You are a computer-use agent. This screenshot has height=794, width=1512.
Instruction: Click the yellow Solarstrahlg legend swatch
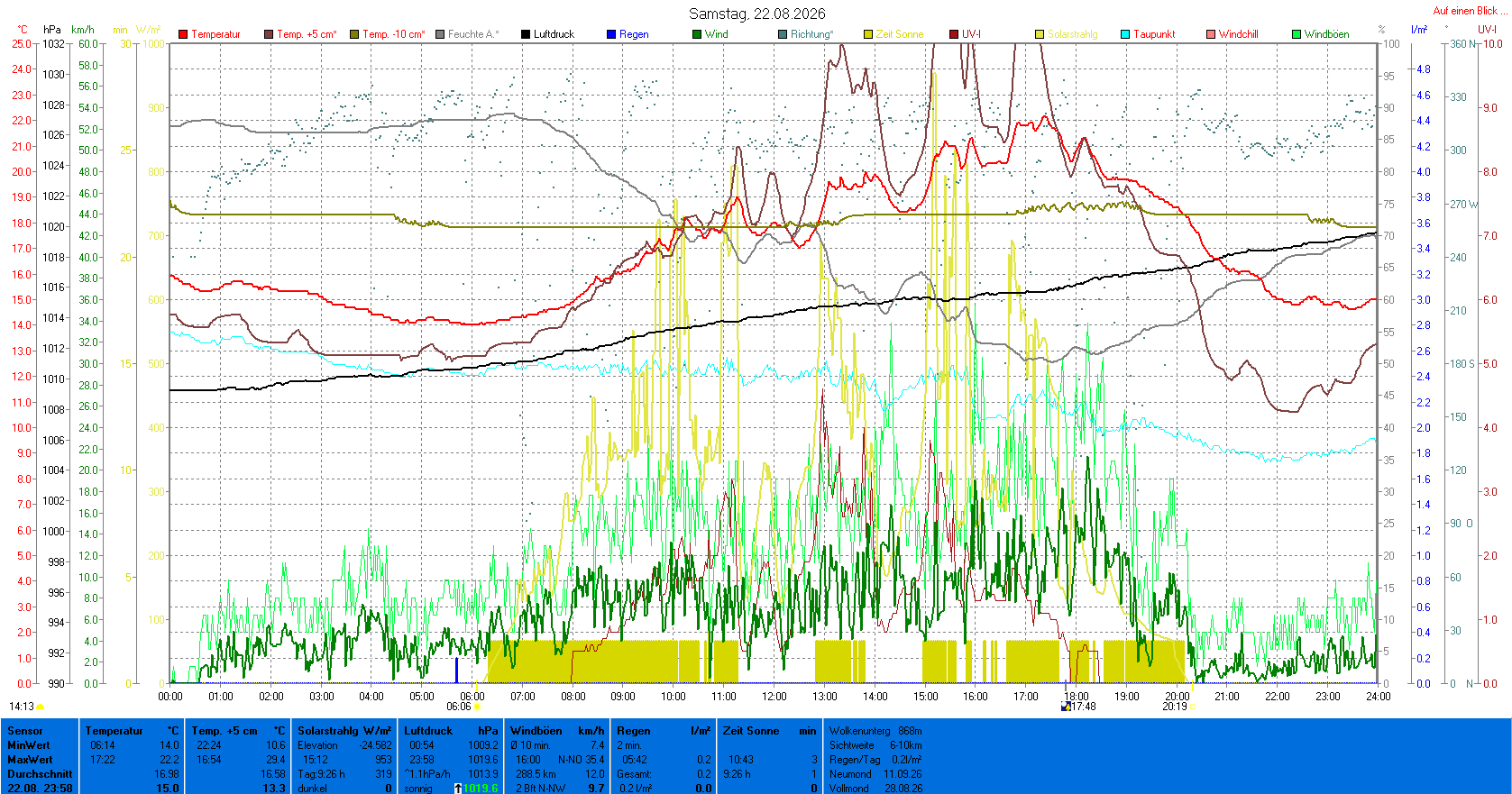(x=1040, y=34)
